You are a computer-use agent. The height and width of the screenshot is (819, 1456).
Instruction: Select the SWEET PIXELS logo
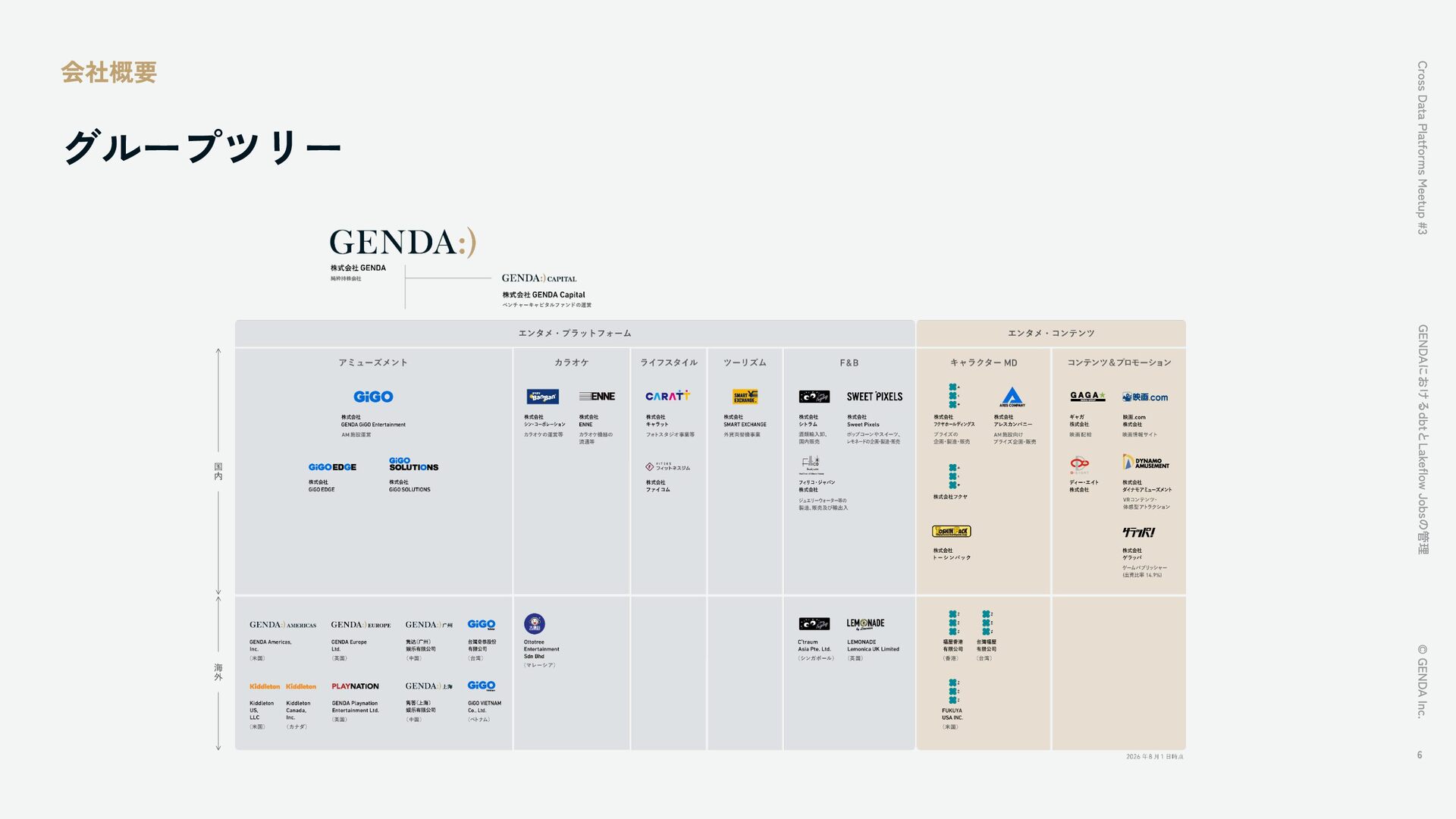[x=874, y=397]
